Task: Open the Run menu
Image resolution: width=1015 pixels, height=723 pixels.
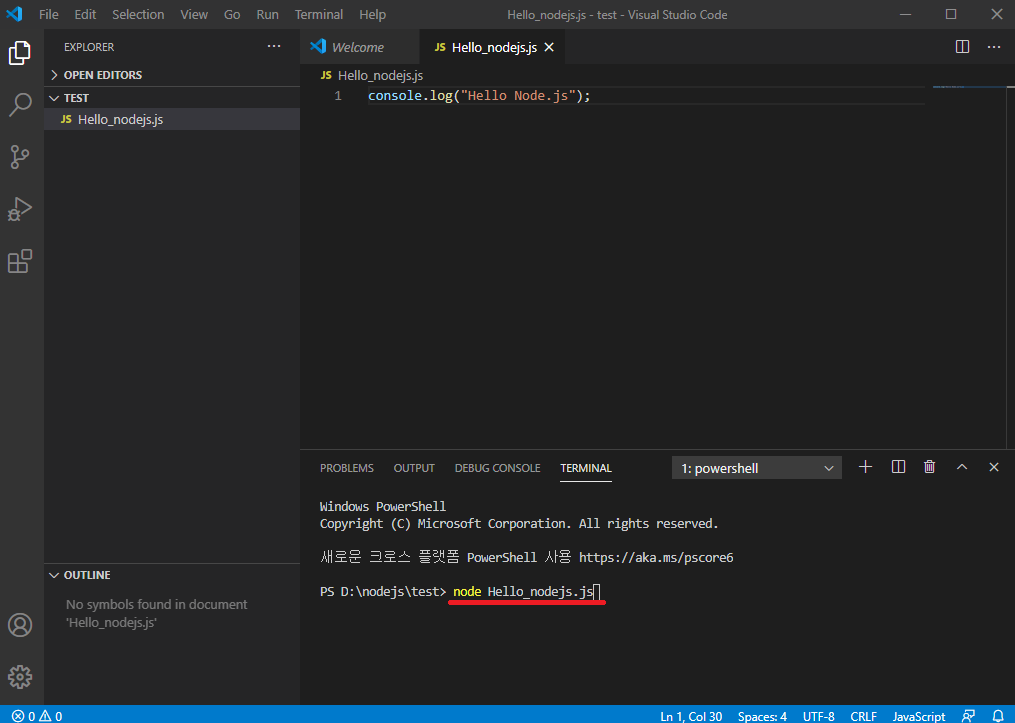Action: 267,14
